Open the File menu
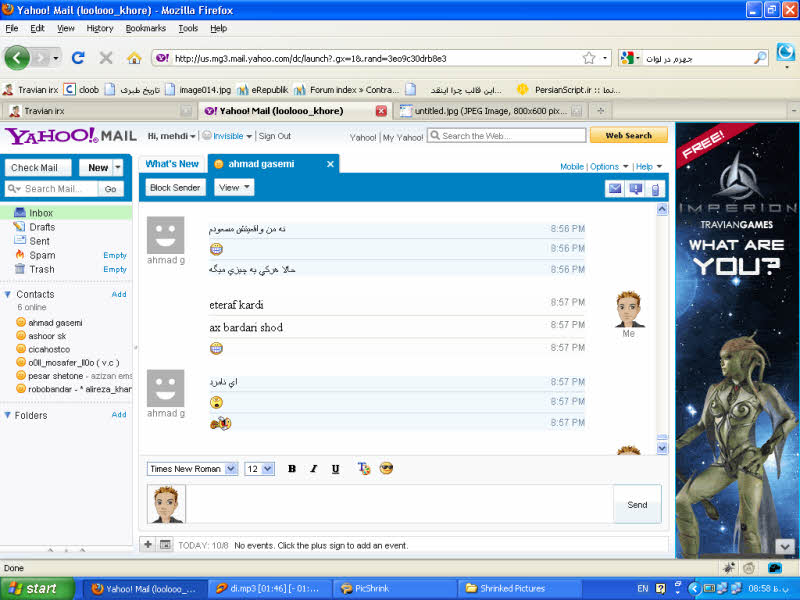The width and height of the screenshot is (800, 600). [x=12, y=28]
